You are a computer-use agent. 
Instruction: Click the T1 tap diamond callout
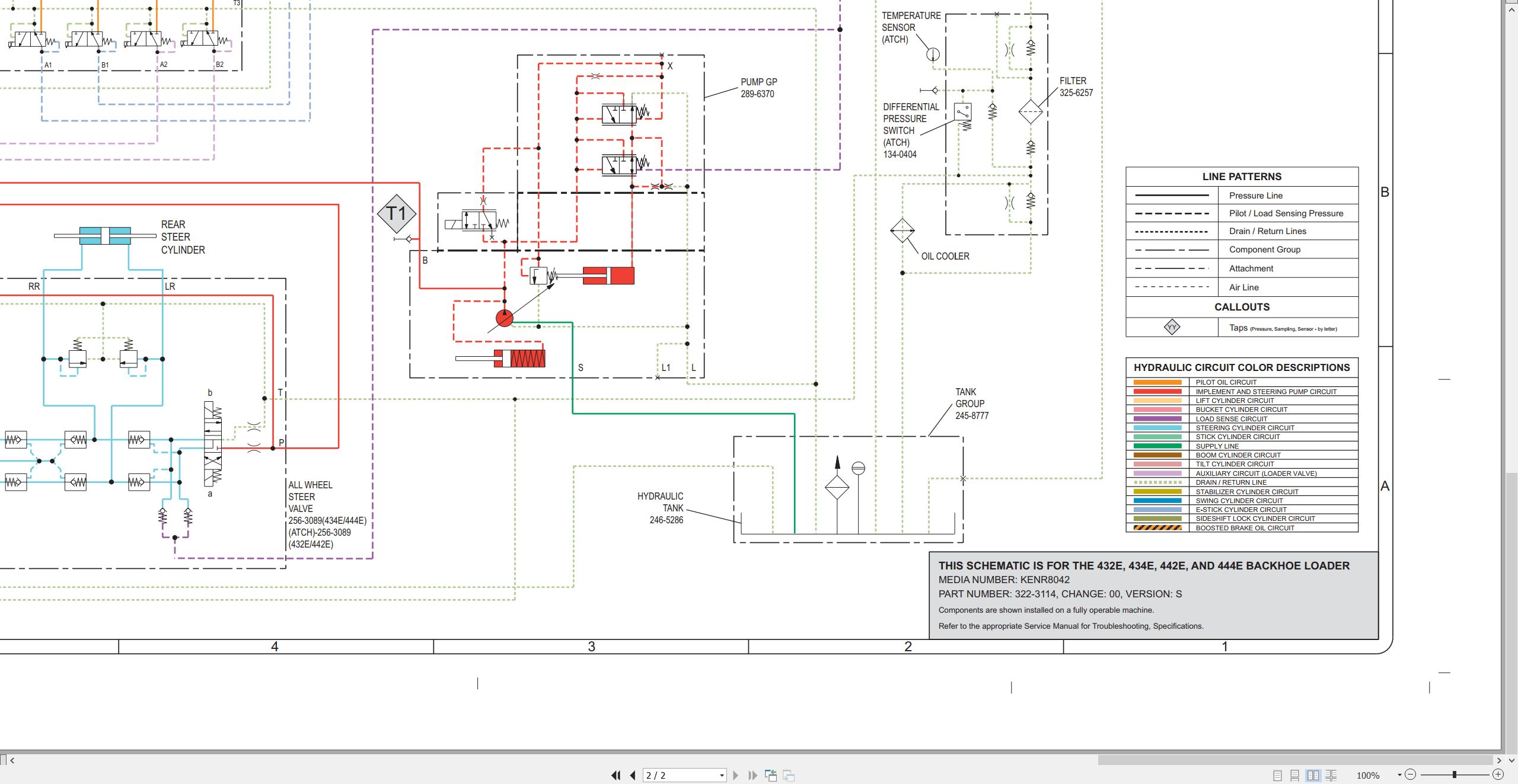397,213
